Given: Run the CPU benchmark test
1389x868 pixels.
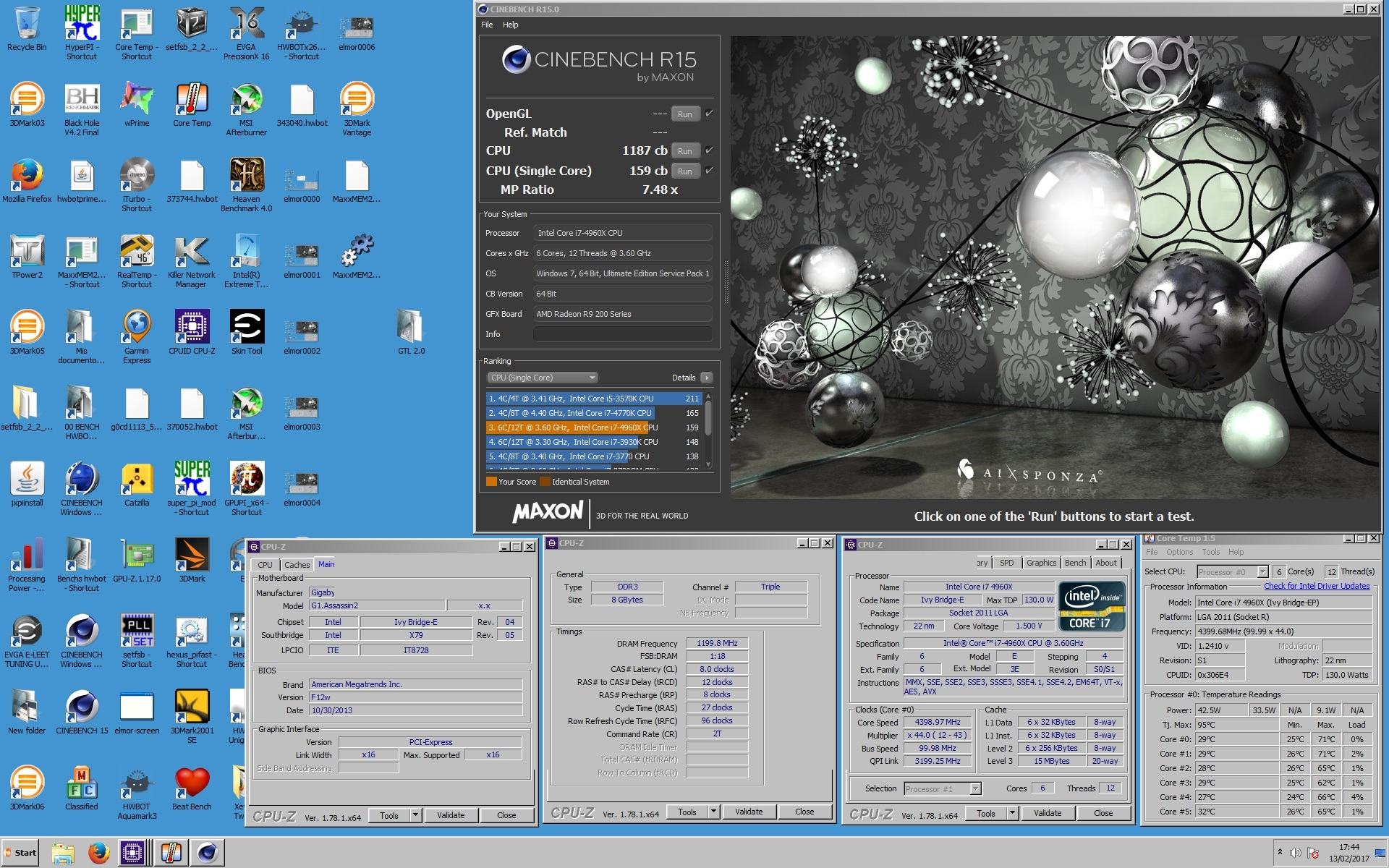Looking at the screenshot, I should 684,151.
